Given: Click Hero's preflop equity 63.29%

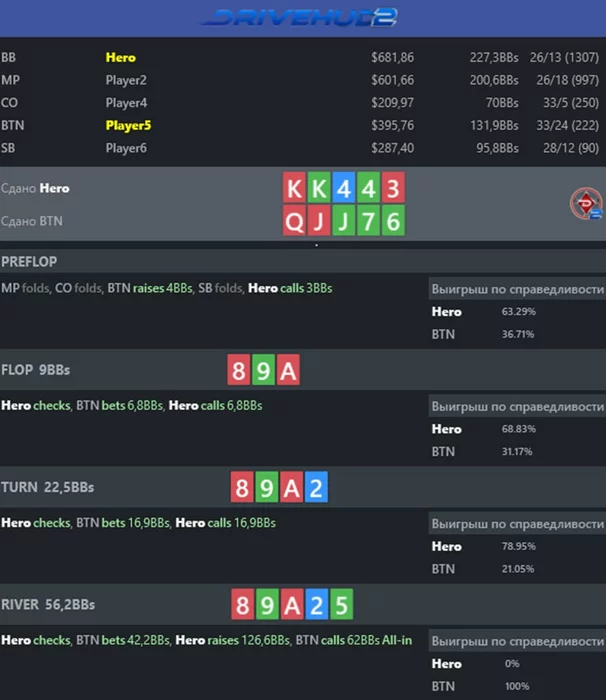Looking at the screenshot, I should [518, 312].
